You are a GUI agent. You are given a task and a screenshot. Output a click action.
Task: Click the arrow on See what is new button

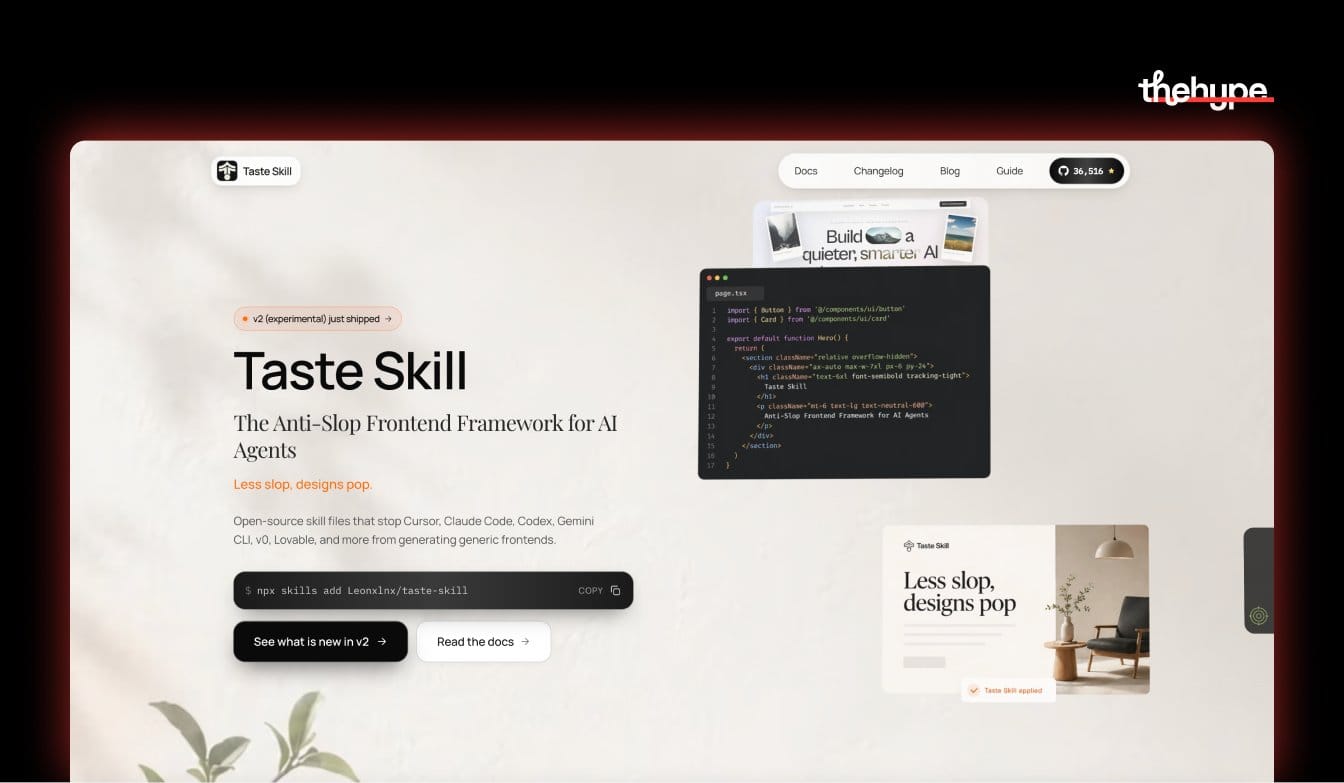tap(382, 642)
